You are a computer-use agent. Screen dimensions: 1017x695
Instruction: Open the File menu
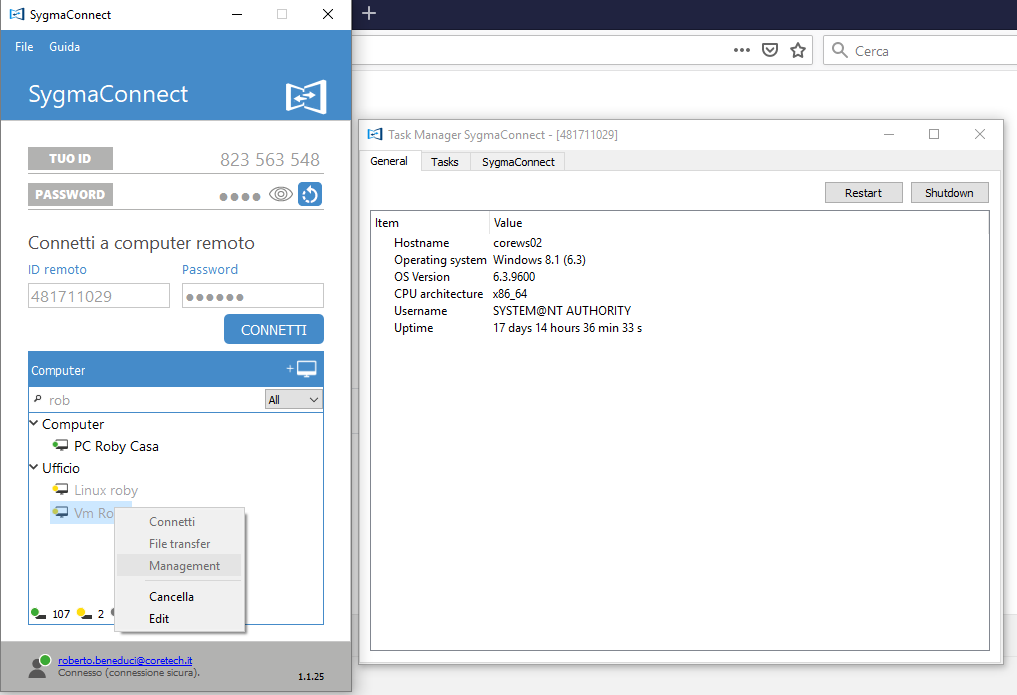[x=24, y=47]
